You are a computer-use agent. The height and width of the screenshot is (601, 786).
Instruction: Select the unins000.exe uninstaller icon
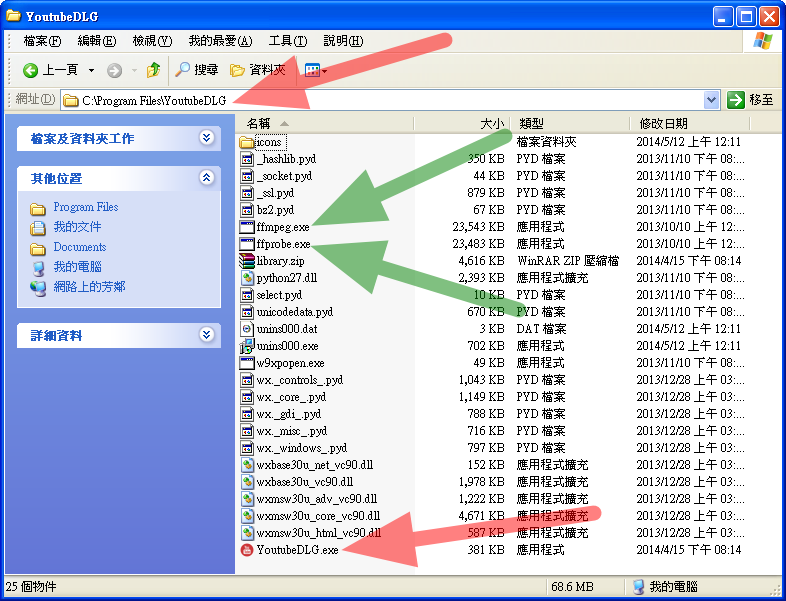(x=247, y=346)
